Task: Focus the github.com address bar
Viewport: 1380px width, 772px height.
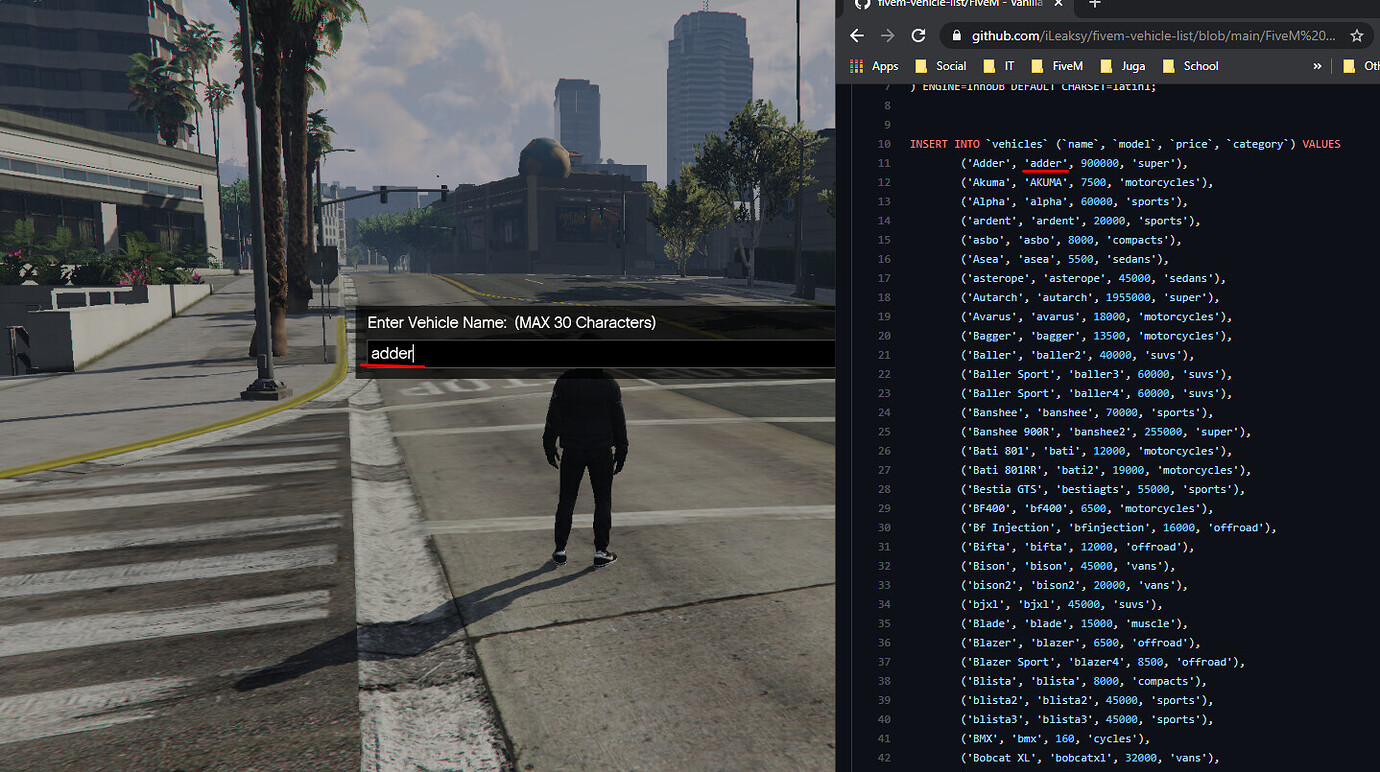Action: (x=1140, y=35)
